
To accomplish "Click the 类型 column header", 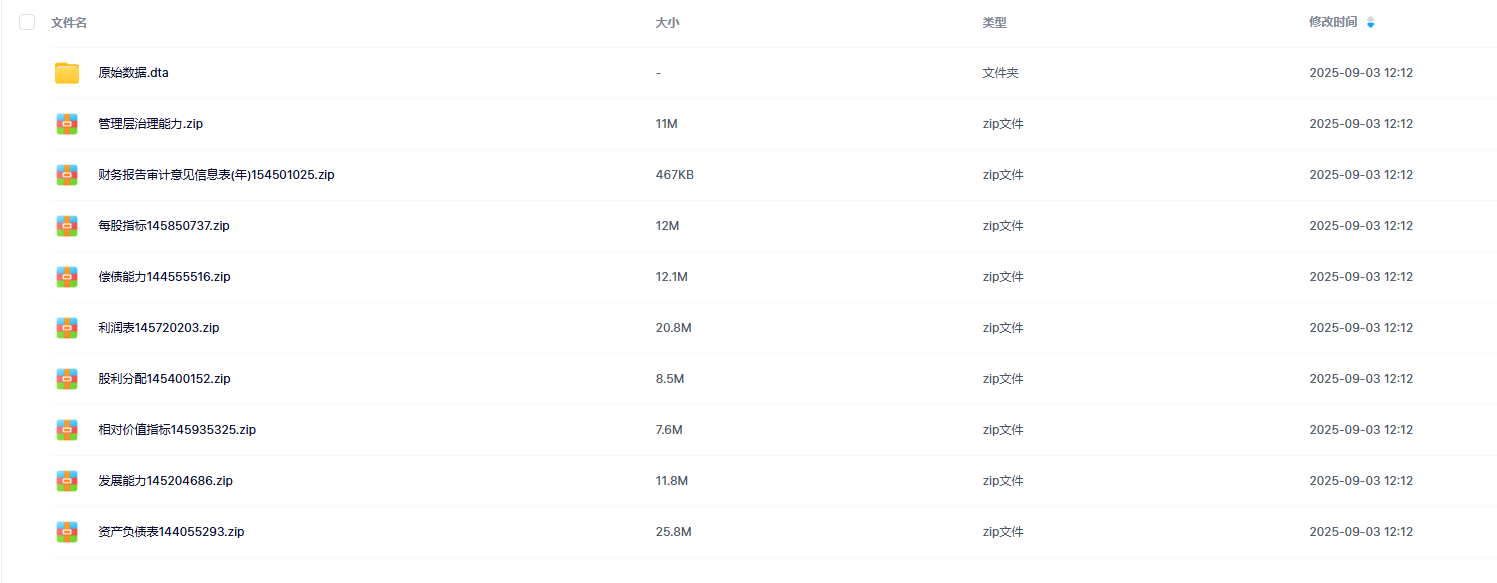I will (994, 22).
